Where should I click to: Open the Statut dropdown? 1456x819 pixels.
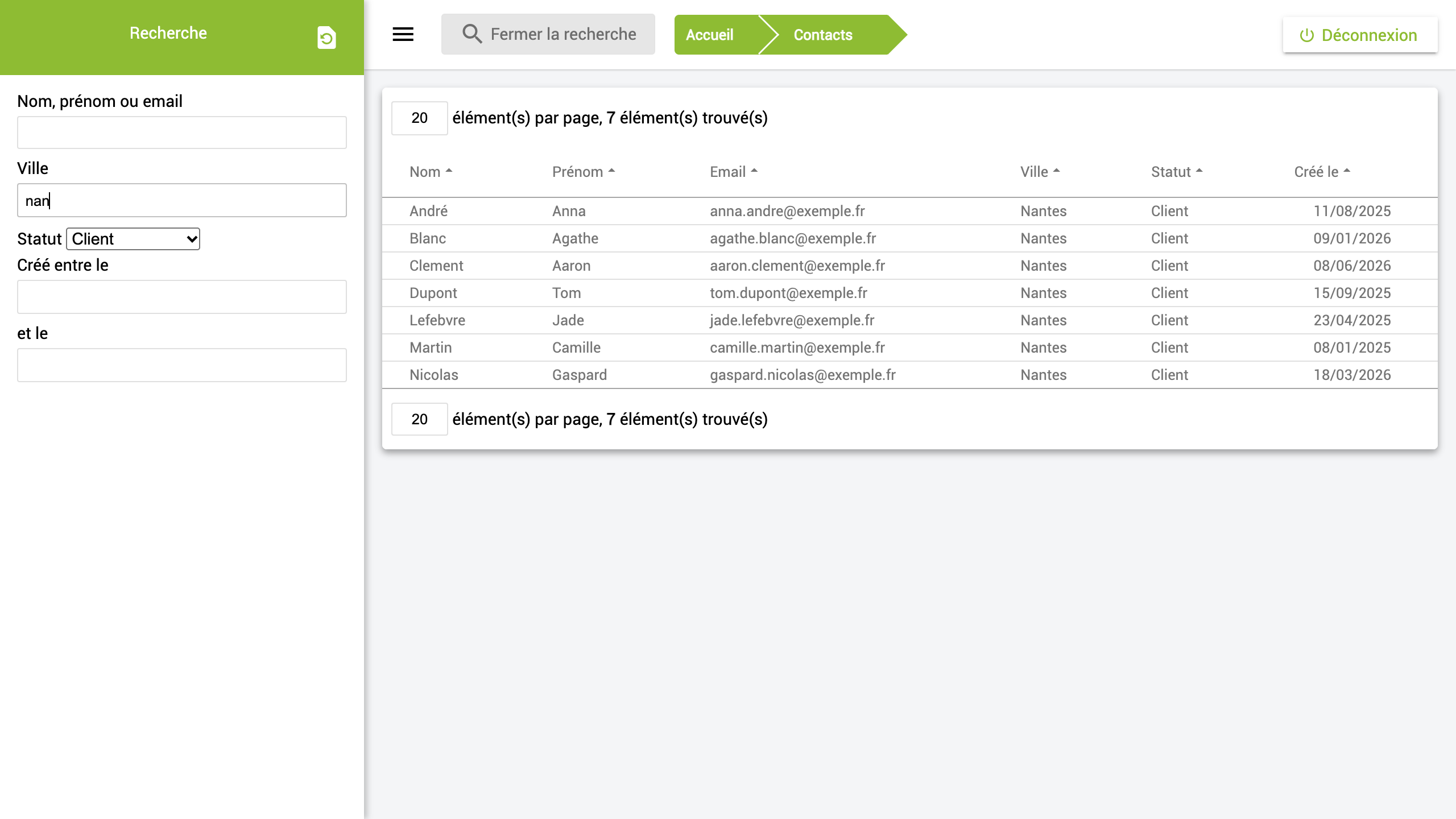(133, 239)
